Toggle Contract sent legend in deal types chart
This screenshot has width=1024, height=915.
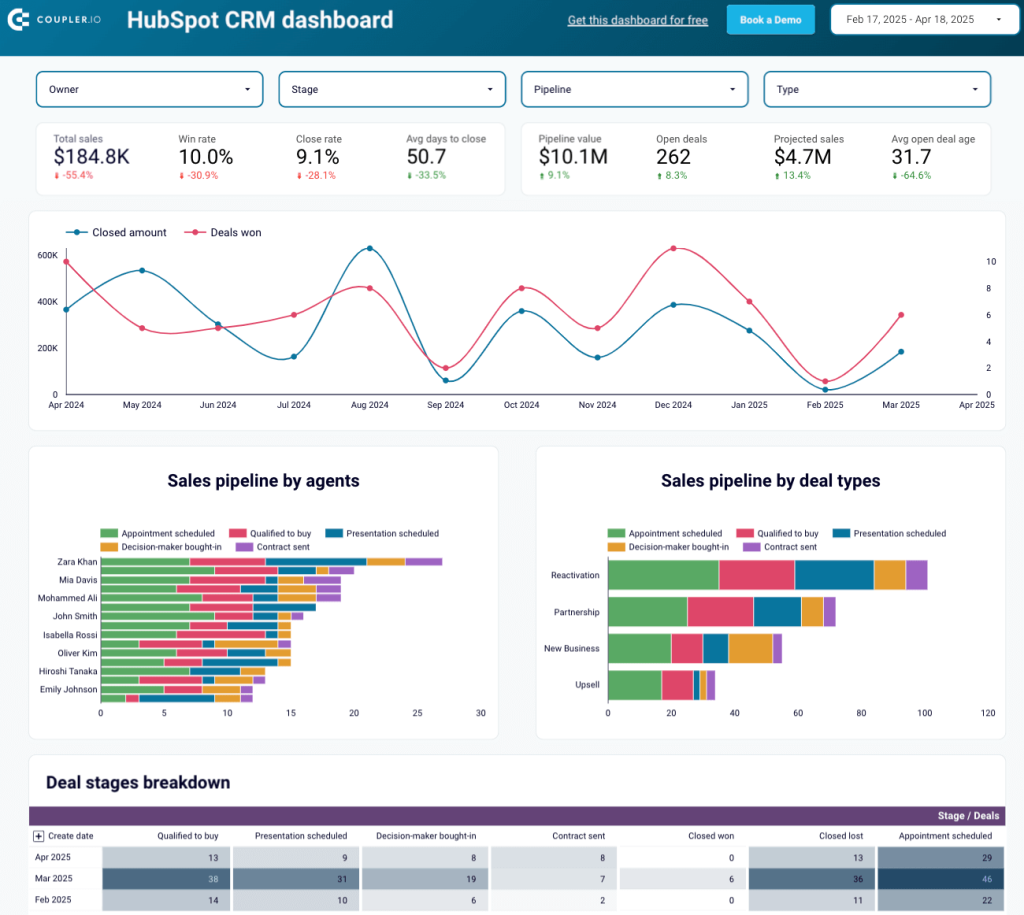point(780,547)
